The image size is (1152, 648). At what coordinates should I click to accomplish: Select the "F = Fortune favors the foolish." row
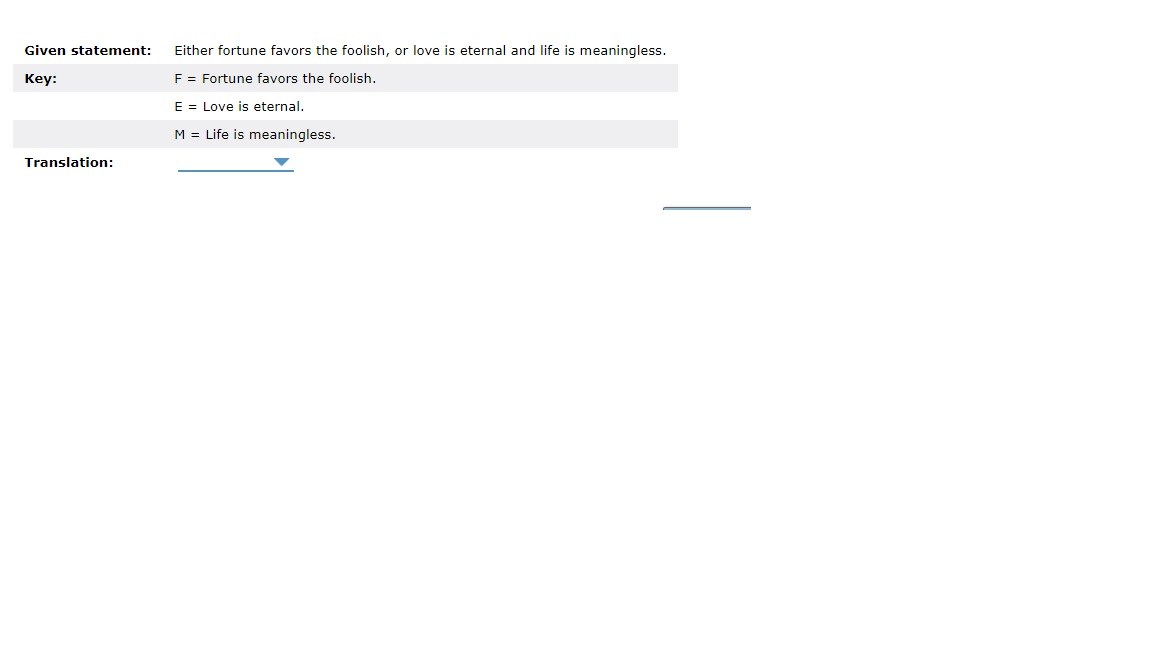coord(345,78)
